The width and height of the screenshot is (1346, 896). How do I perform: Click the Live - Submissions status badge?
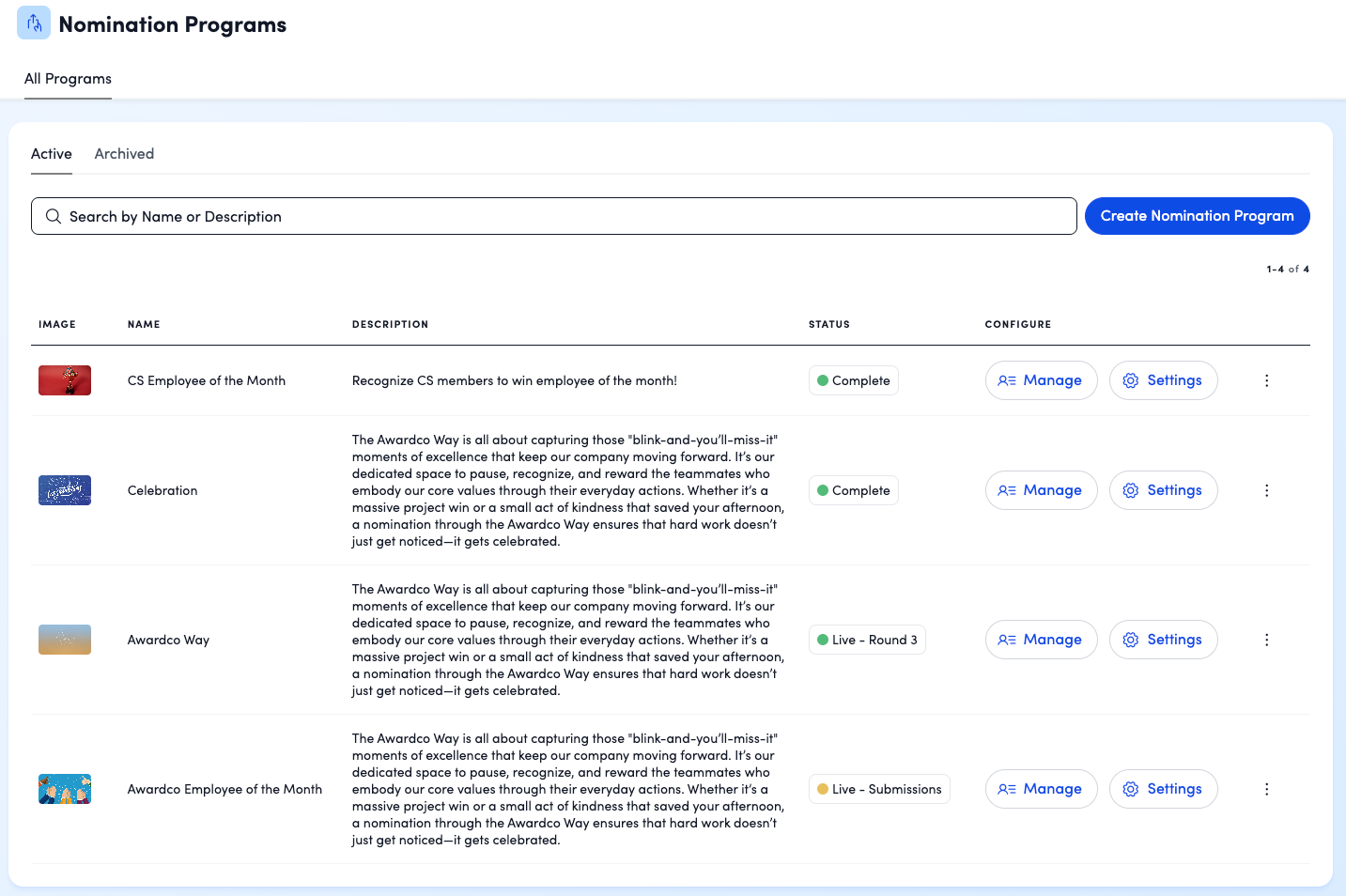point(879,789)
